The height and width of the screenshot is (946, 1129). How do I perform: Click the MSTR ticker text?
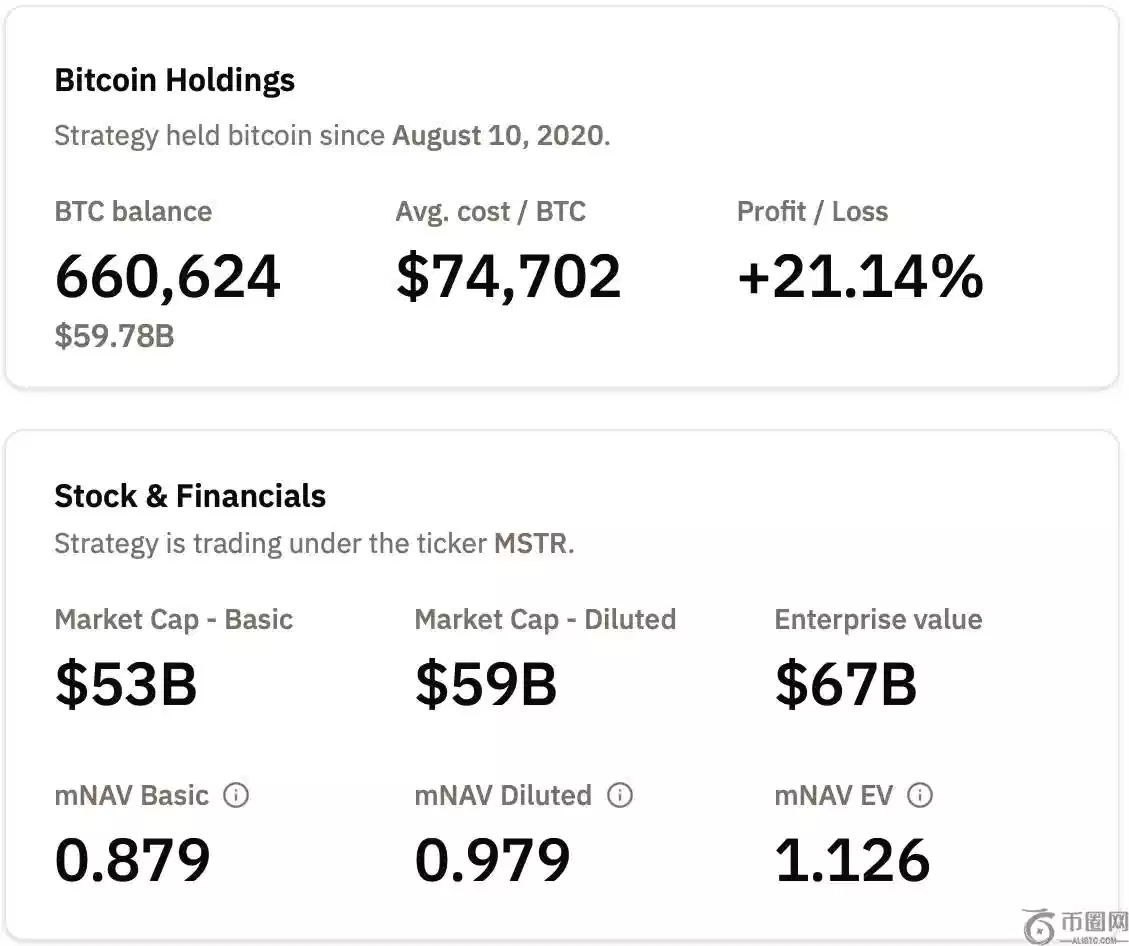530,544
